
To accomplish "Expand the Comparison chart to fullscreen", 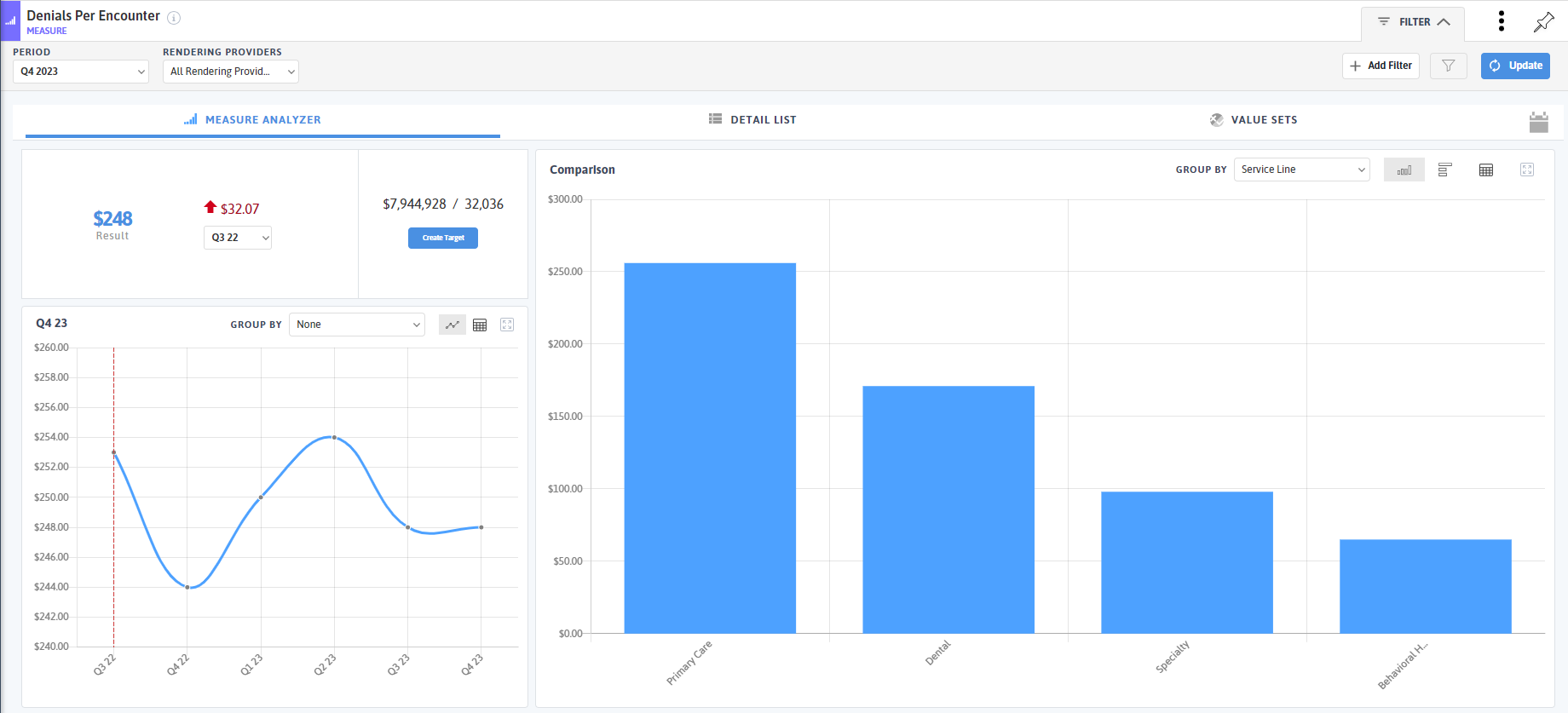I will tap(1526, 170).
